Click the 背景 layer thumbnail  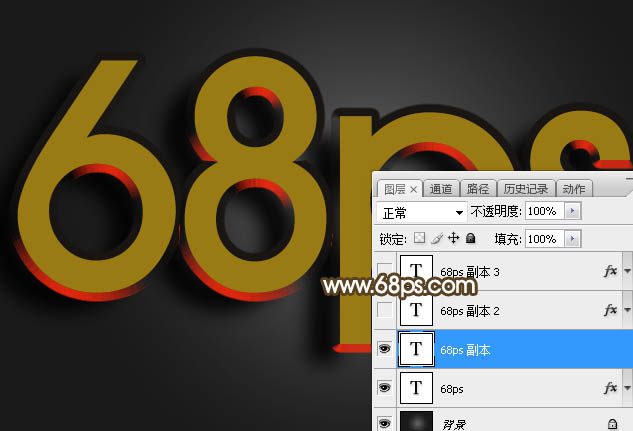click(x=416, y=421)
